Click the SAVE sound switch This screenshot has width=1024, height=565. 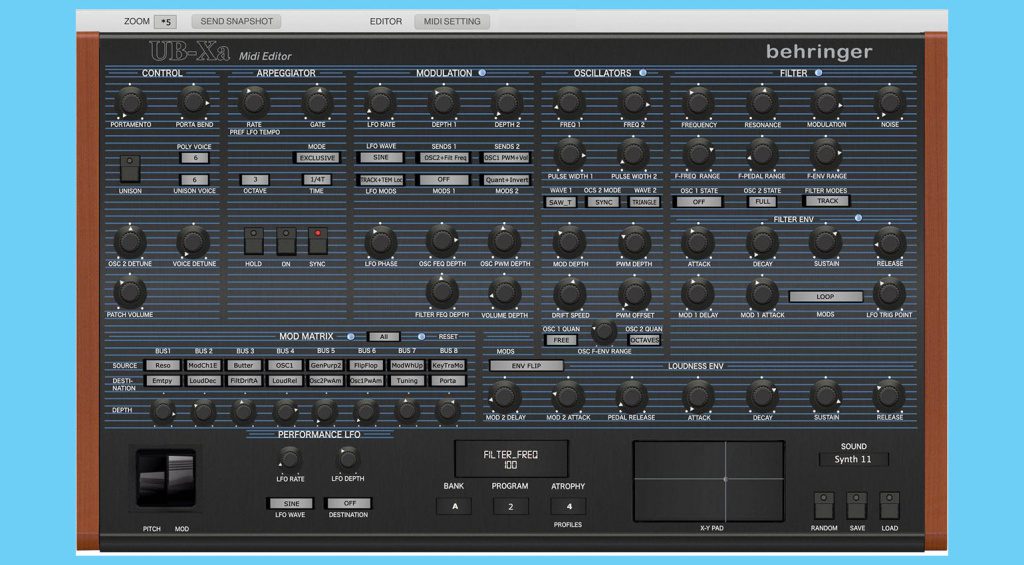point(856,505)
